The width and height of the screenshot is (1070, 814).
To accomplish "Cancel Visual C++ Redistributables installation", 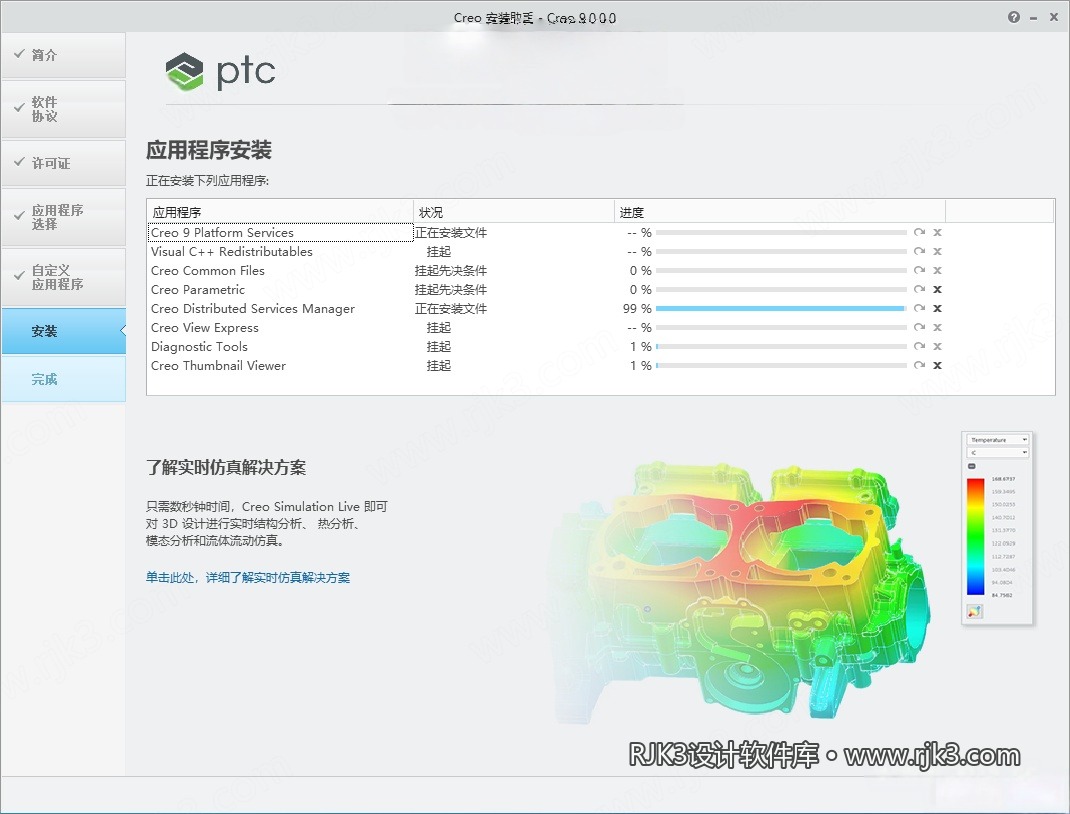I will pos(938,252).
